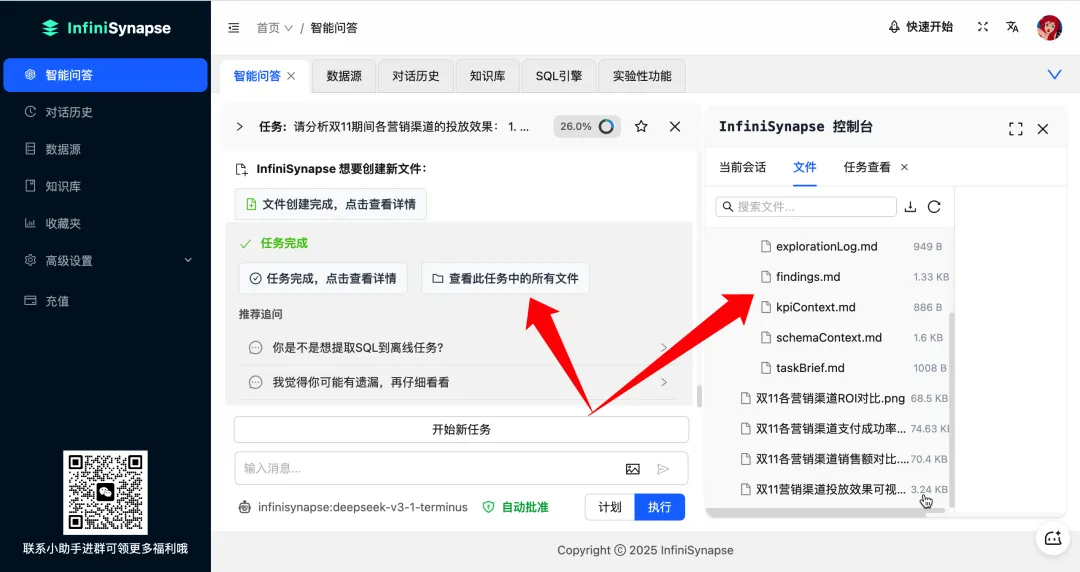Viewport: 1080px width, 572px height.
Task: Open the language translation icon
Action: (1012, 27)
